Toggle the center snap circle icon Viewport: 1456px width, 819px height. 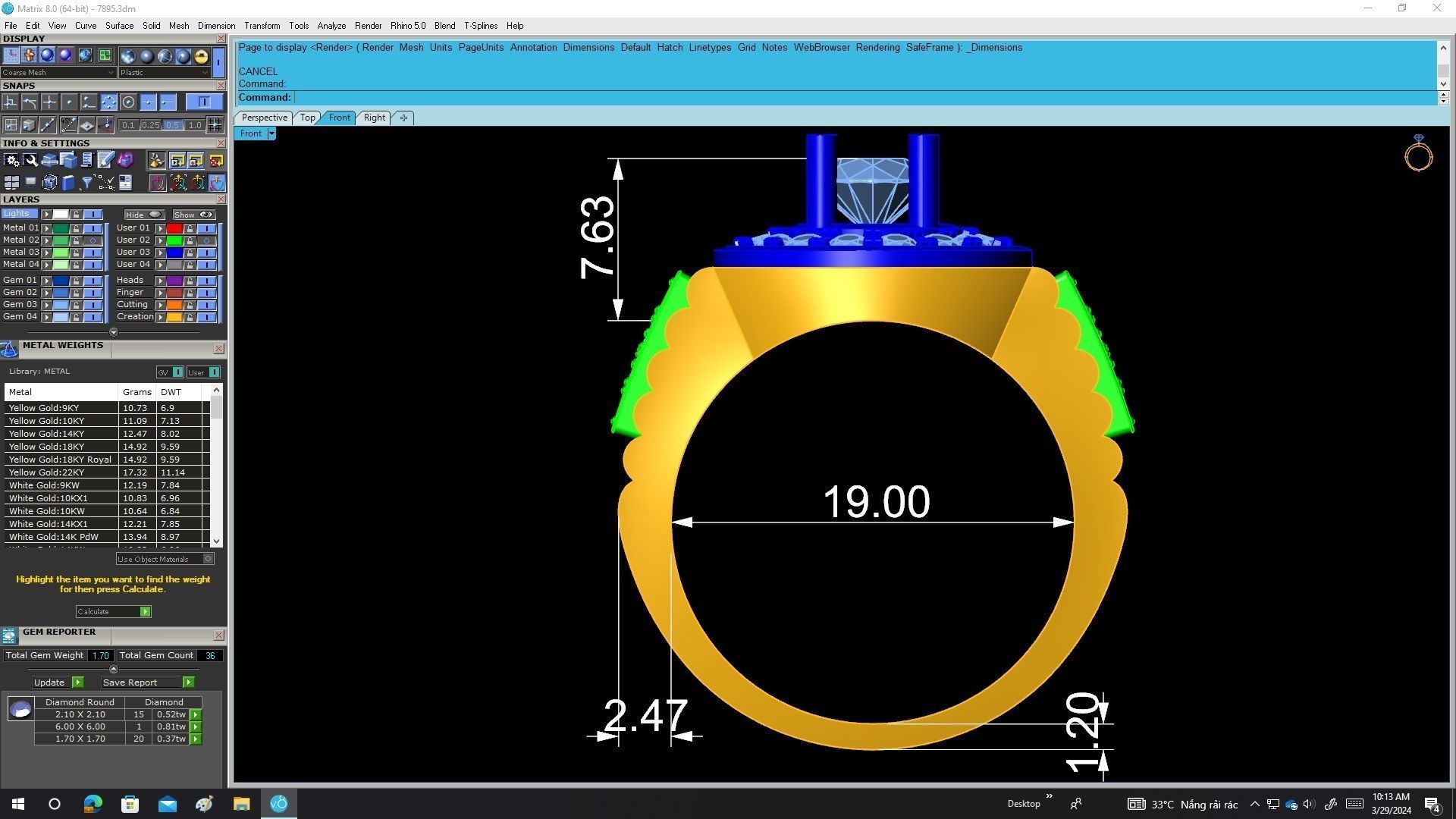(128, 102)
